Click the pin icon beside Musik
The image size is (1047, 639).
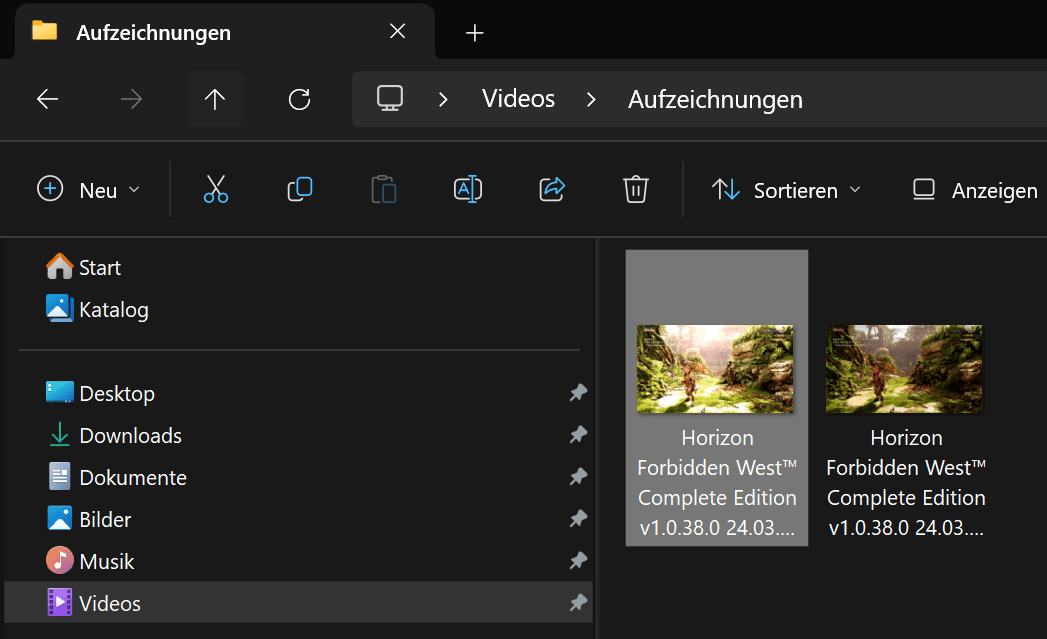pos(578,561)
